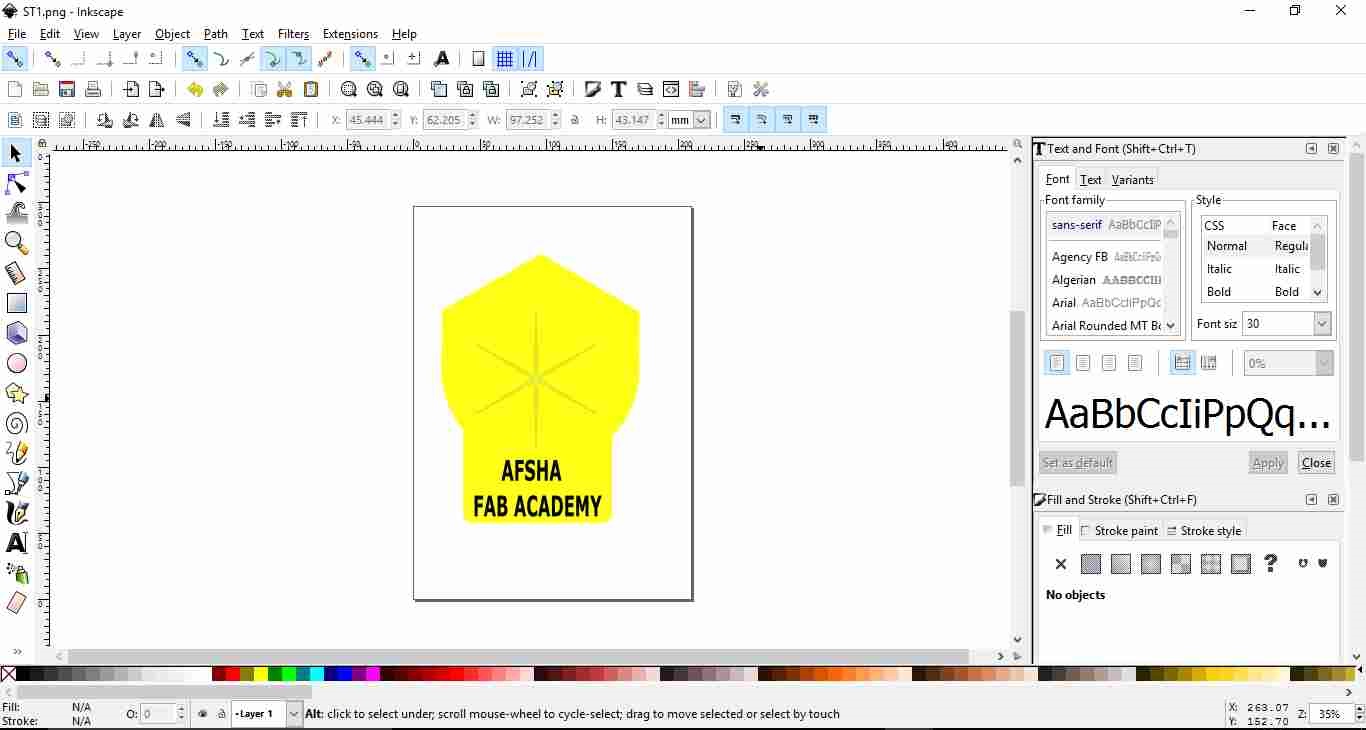The height and width of the screenshot is (730, 1366).
Task: Click the Flip horizontal icon
Action: (x=157, y=120)
